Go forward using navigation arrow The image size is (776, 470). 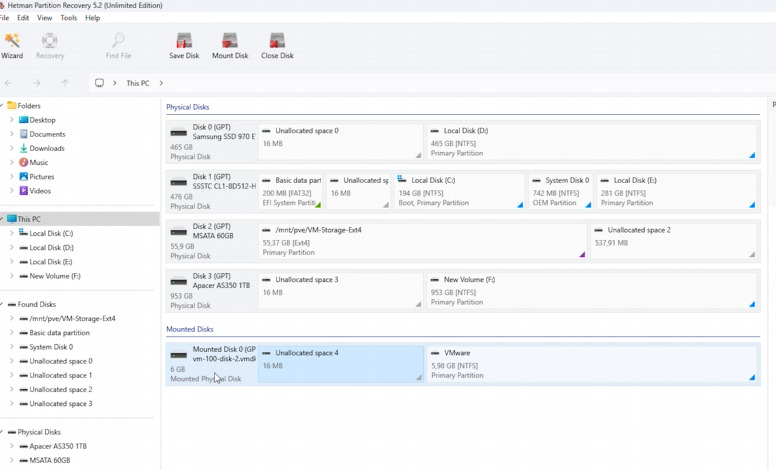click(x=37, y=83)
